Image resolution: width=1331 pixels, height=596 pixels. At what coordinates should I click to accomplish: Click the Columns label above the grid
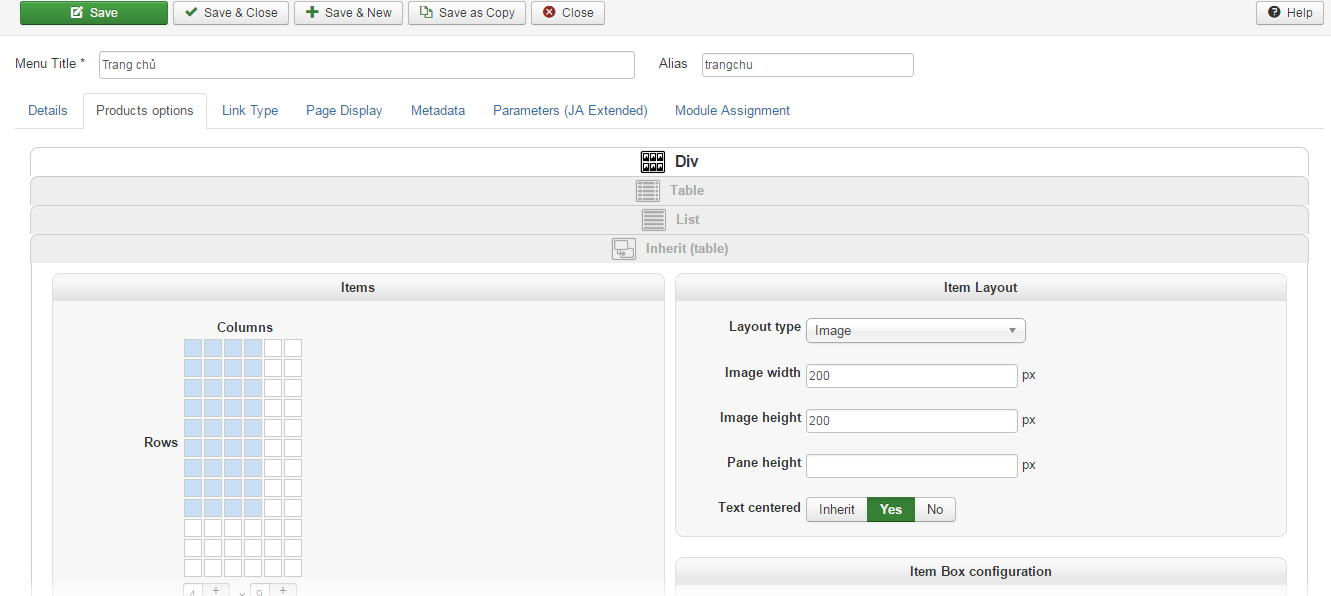click(x=245, y=328)
